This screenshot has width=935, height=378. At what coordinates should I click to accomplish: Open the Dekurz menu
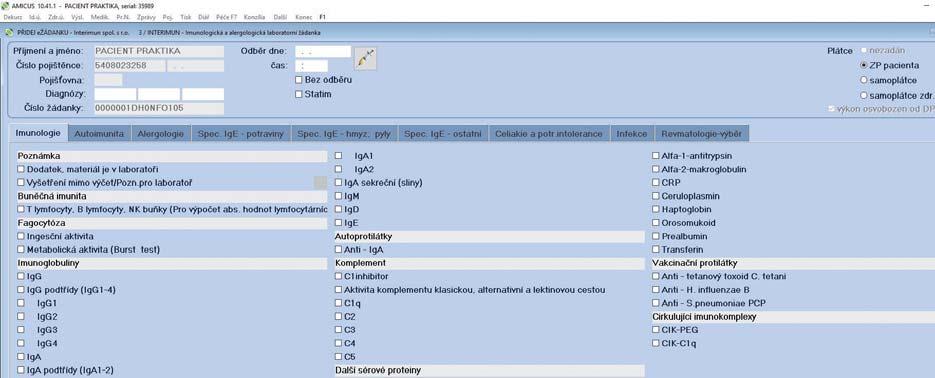pyautogui.click(x=13, y=17)
